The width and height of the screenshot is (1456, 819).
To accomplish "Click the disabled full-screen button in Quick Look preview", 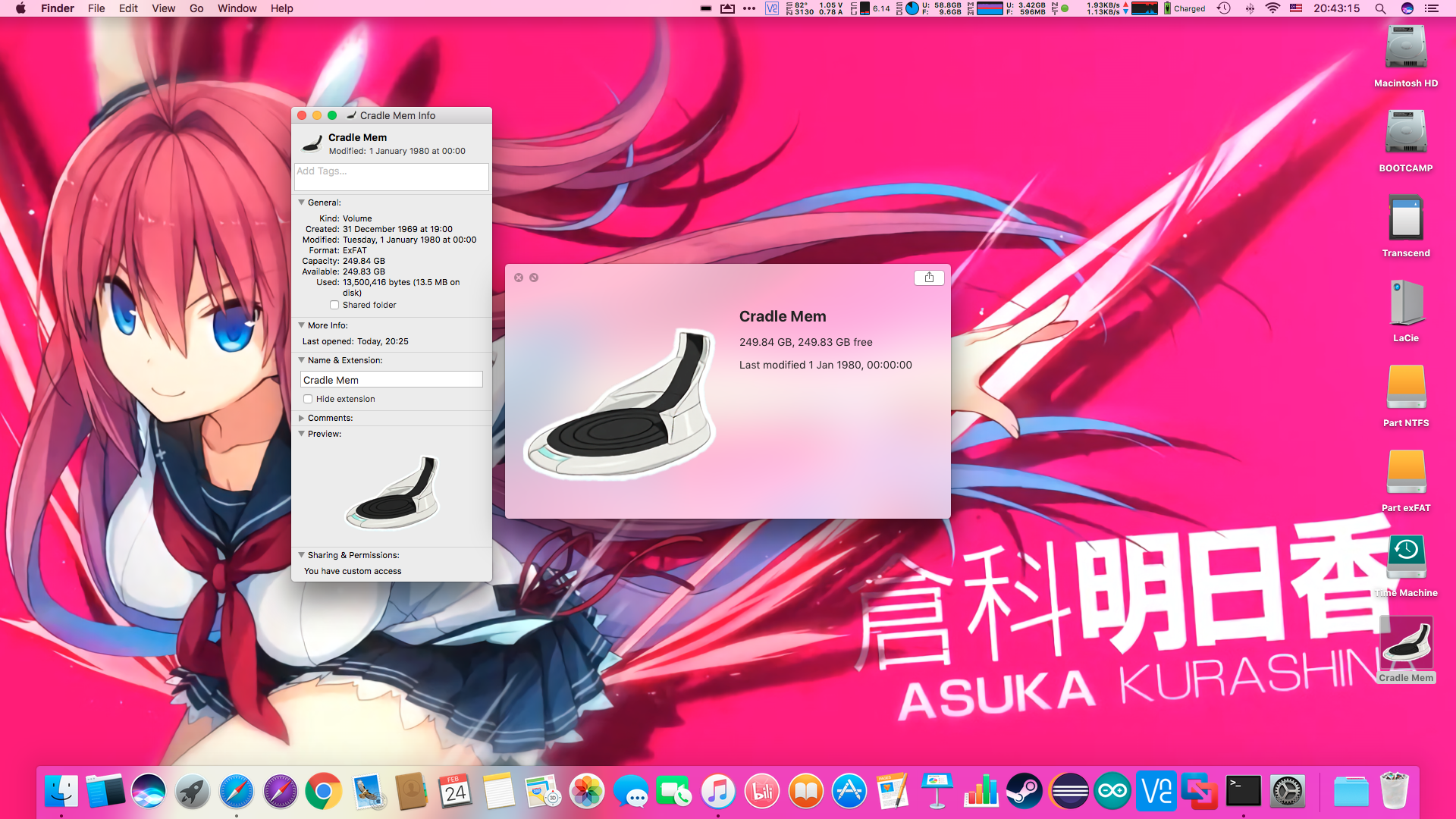I will coord(534,278).
